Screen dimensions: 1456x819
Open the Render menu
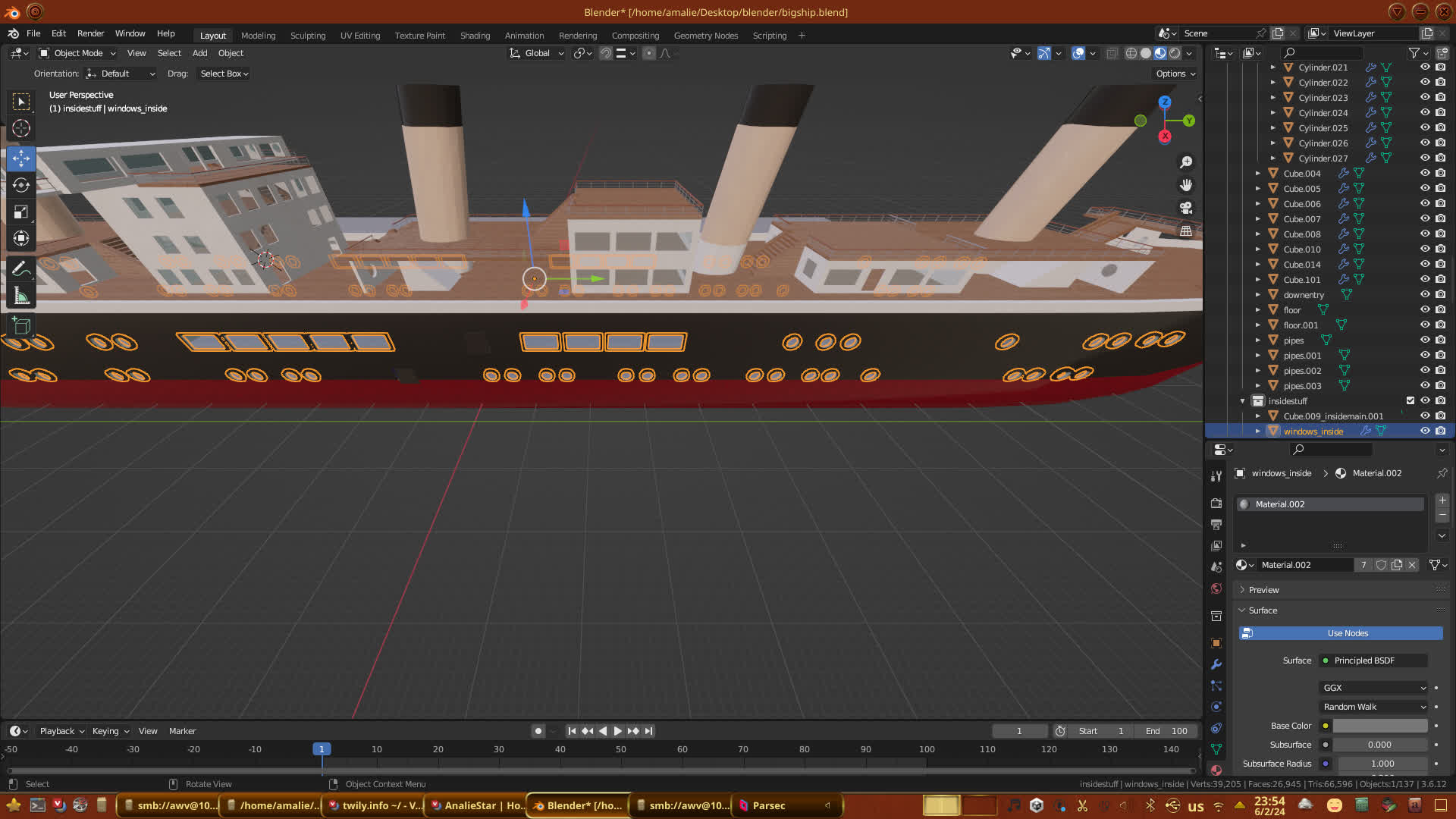tap(90, 33)
